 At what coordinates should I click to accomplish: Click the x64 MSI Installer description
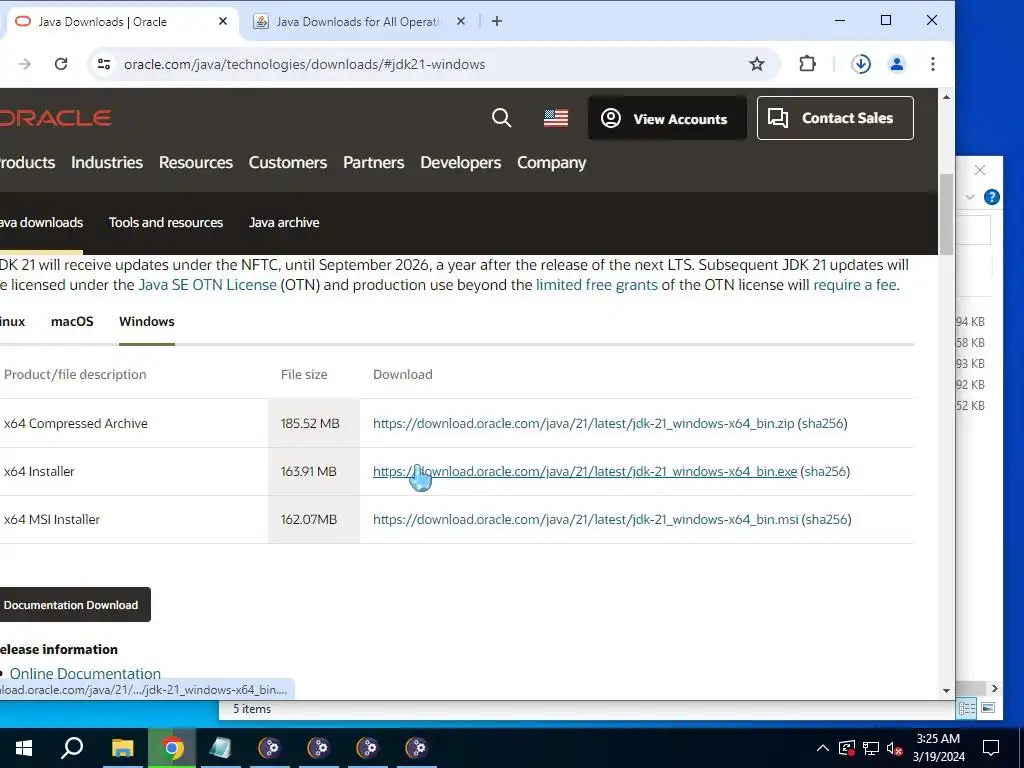pos(52,520)
